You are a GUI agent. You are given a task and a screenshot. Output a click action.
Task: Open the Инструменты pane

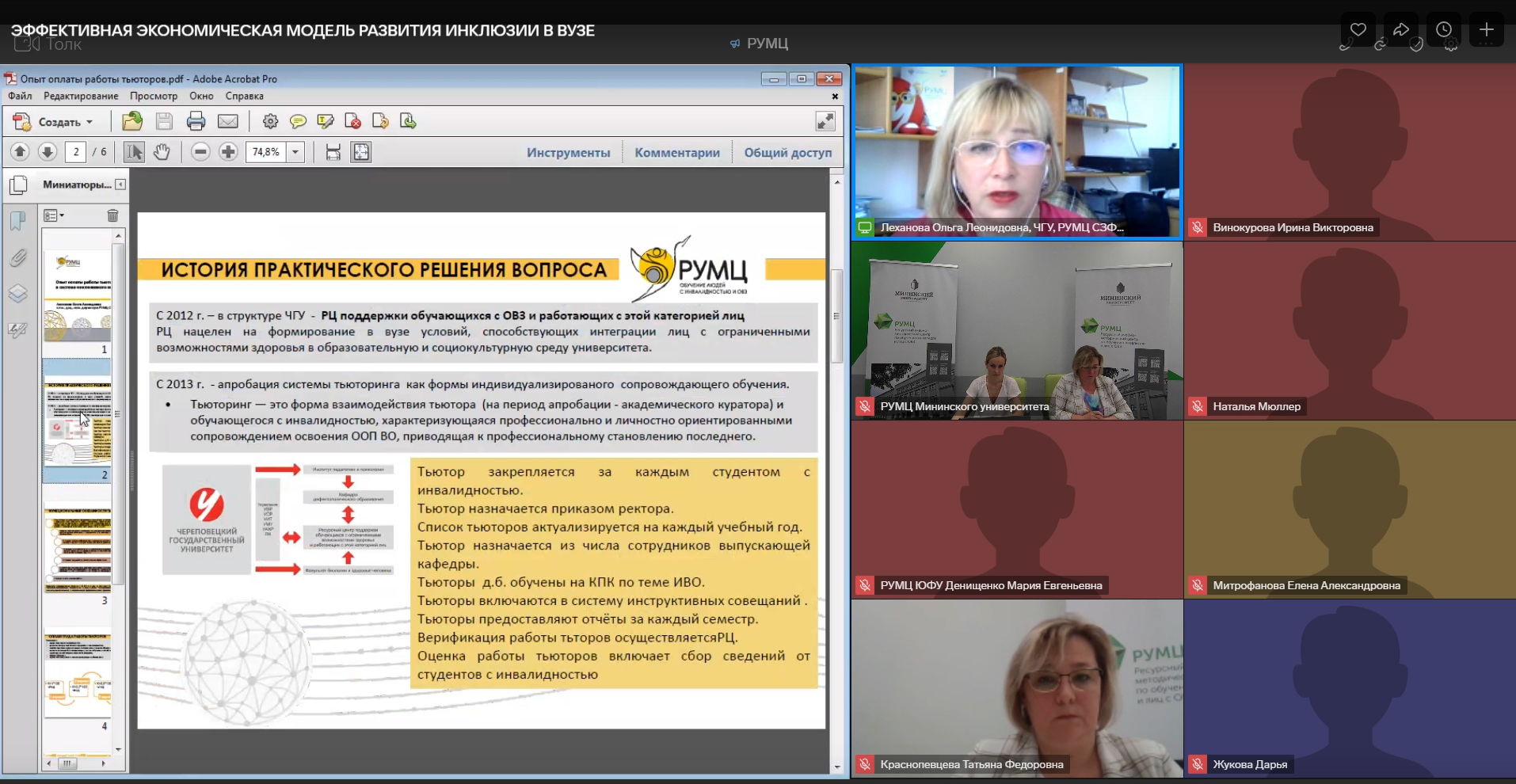(x=568, y=153)
